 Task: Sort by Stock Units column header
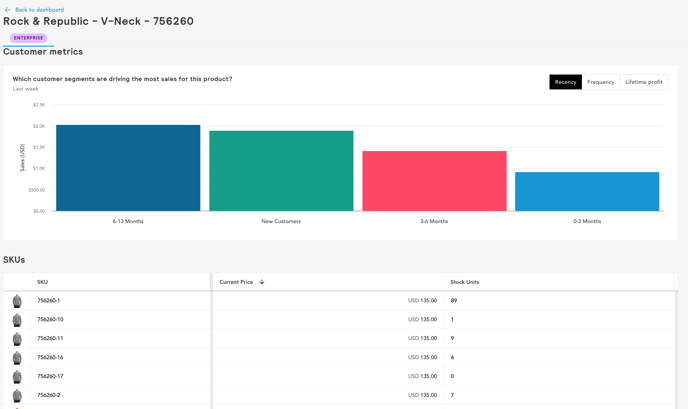[464, 282]
